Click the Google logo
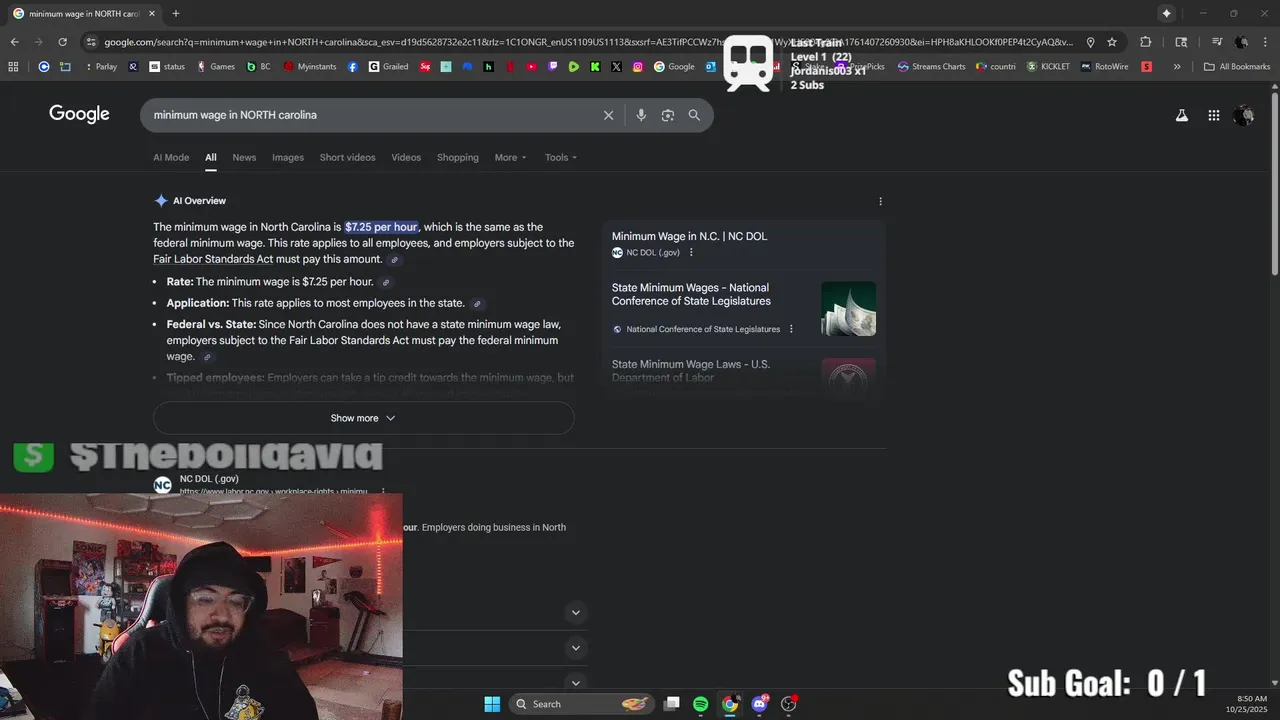 (79, 114)
